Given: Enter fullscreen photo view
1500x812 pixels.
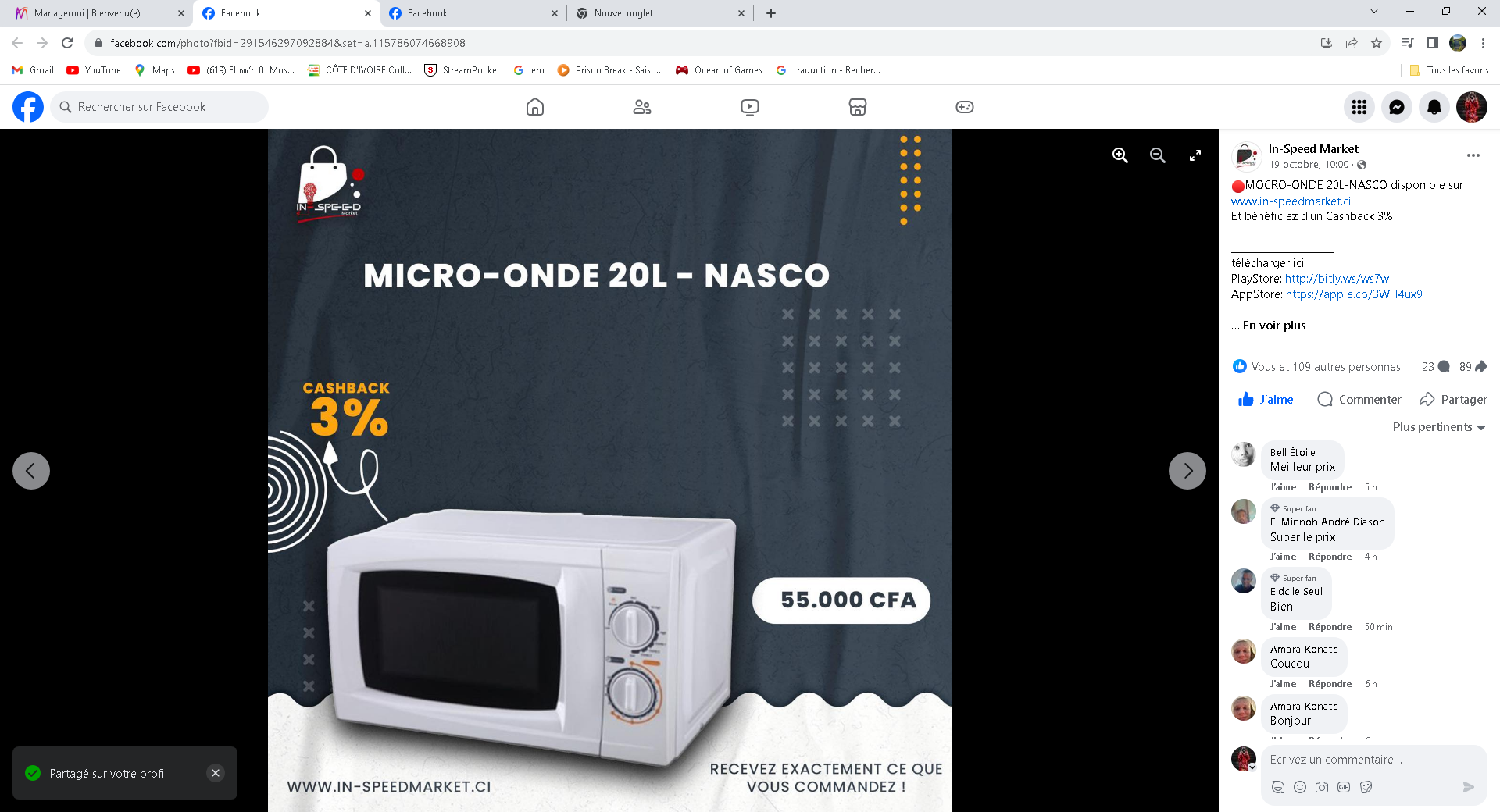Looking at the screenshot, I should pos(1195,155).
